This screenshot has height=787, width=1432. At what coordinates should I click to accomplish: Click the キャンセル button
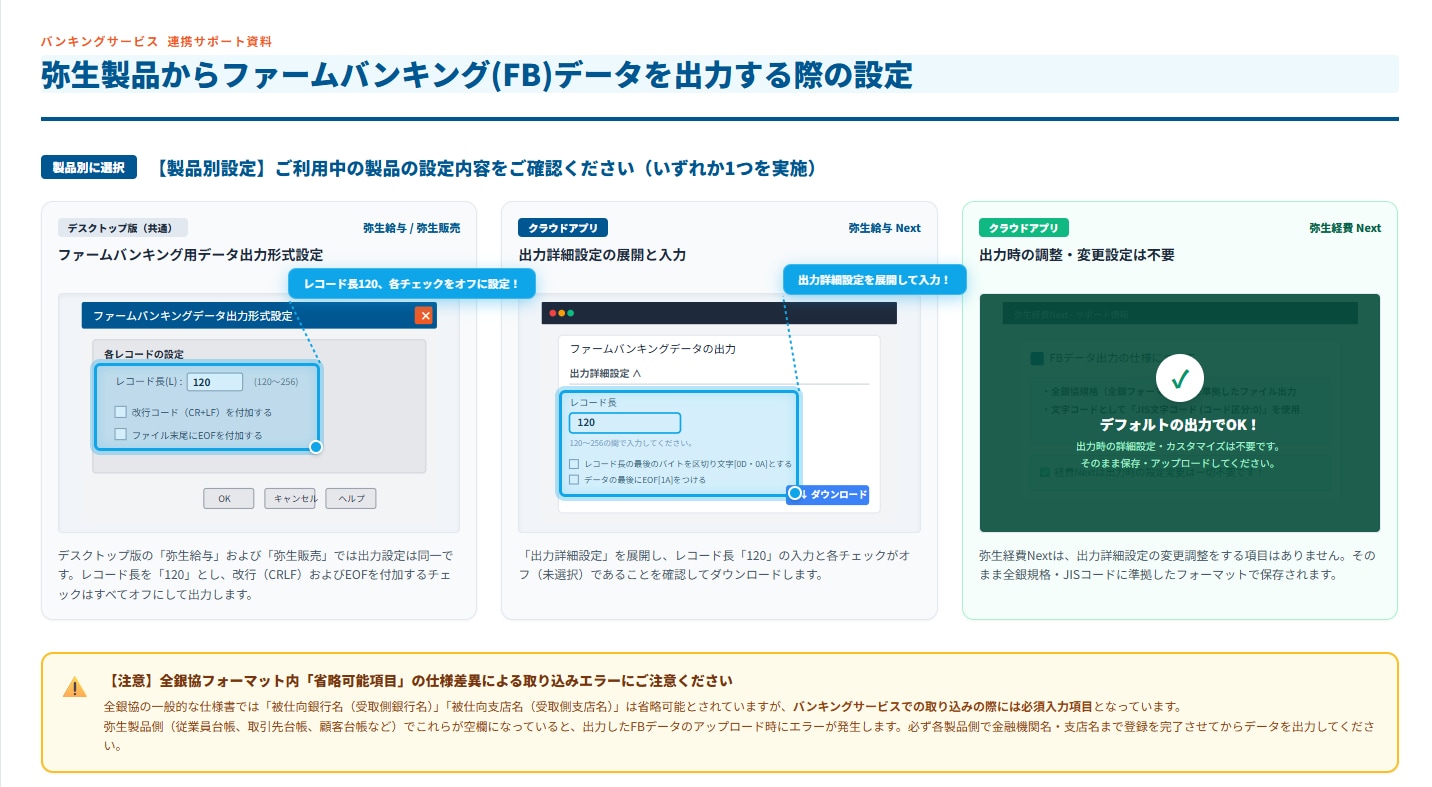[290, 498]
